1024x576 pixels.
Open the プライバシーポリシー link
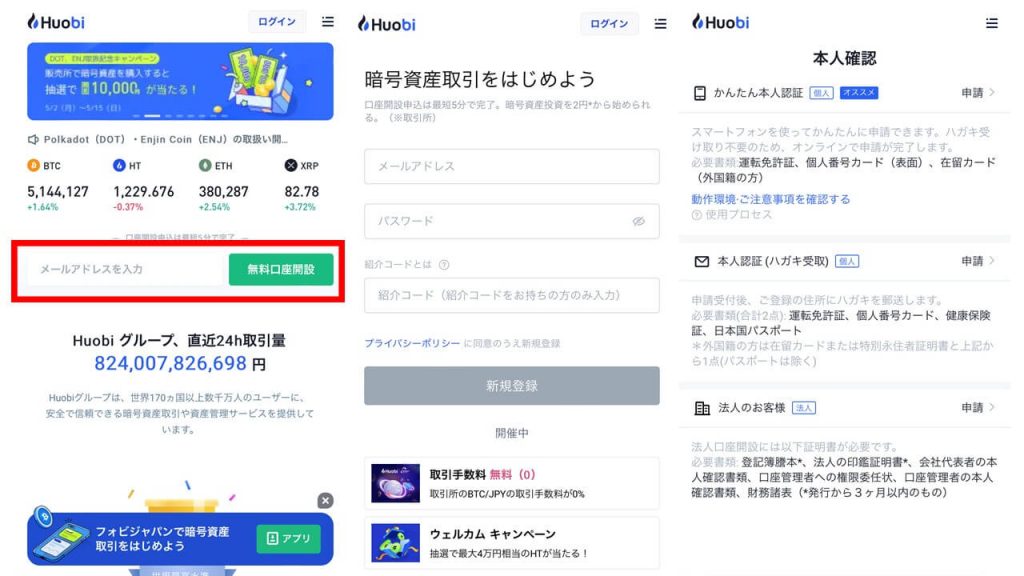click(412, 344)
